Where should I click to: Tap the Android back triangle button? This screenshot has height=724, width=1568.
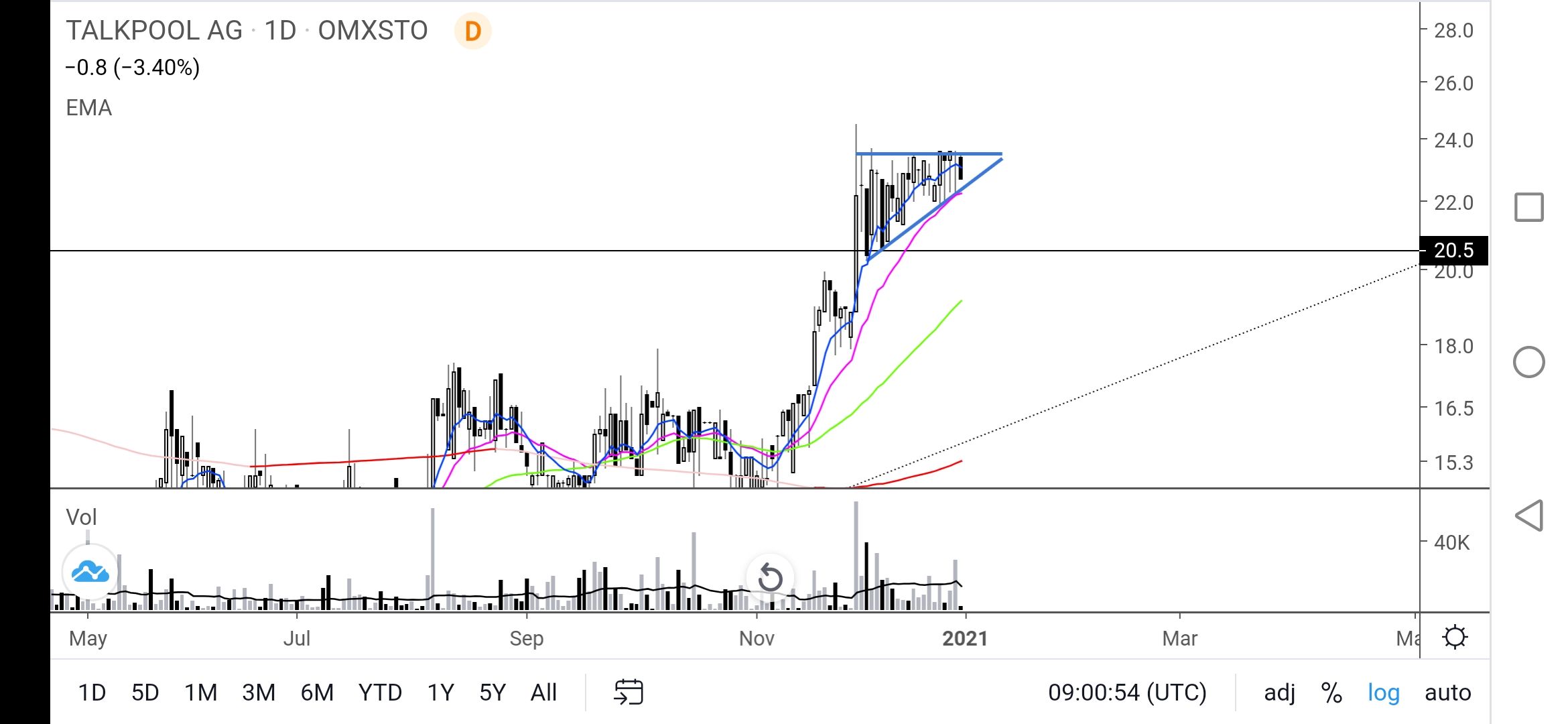pyautogui.click(x=1529, y=516)
